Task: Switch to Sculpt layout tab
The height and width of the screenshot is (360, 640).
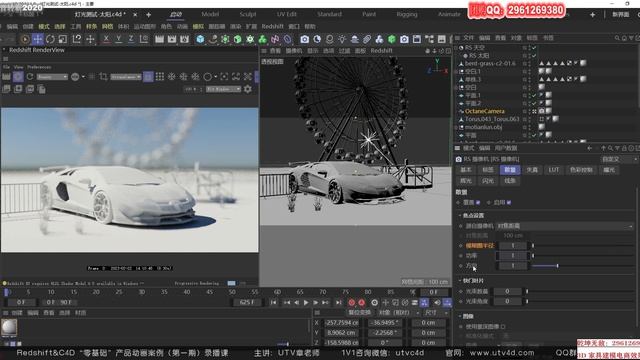Action: tap(248, 14)
